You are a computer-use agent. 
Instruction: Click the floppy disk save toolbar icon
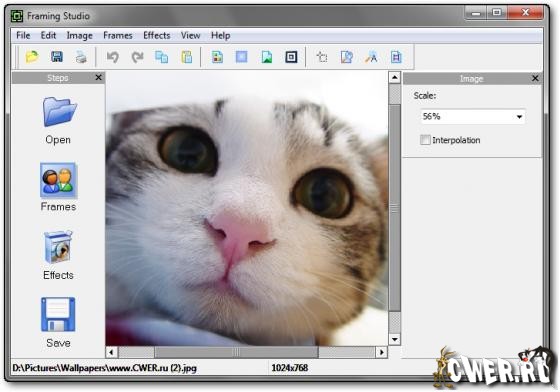coord(57,57)
